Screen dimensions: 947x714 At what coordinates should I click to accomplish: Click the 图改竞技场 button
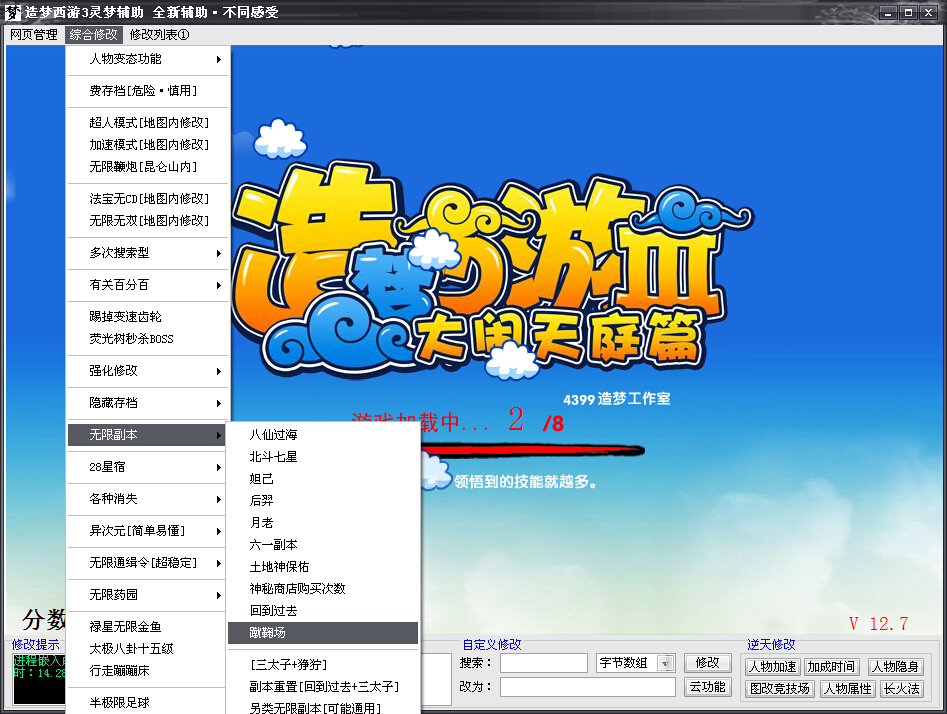[x=780, y=689]
